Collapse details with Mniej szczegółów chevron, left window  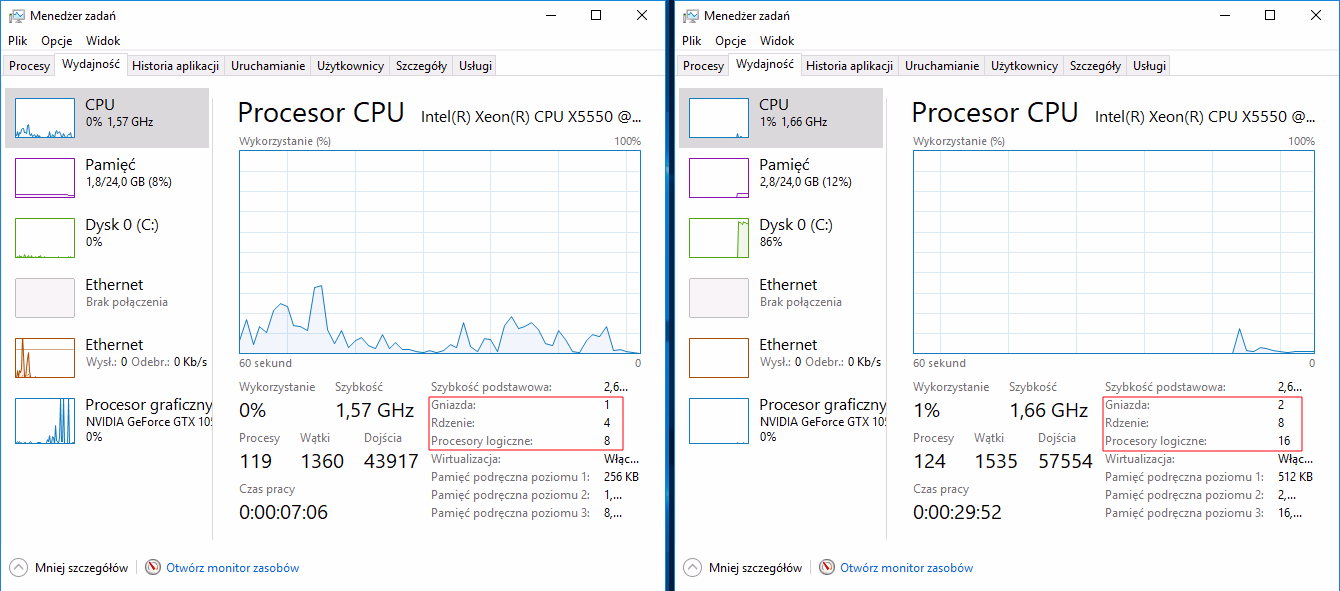19,567
